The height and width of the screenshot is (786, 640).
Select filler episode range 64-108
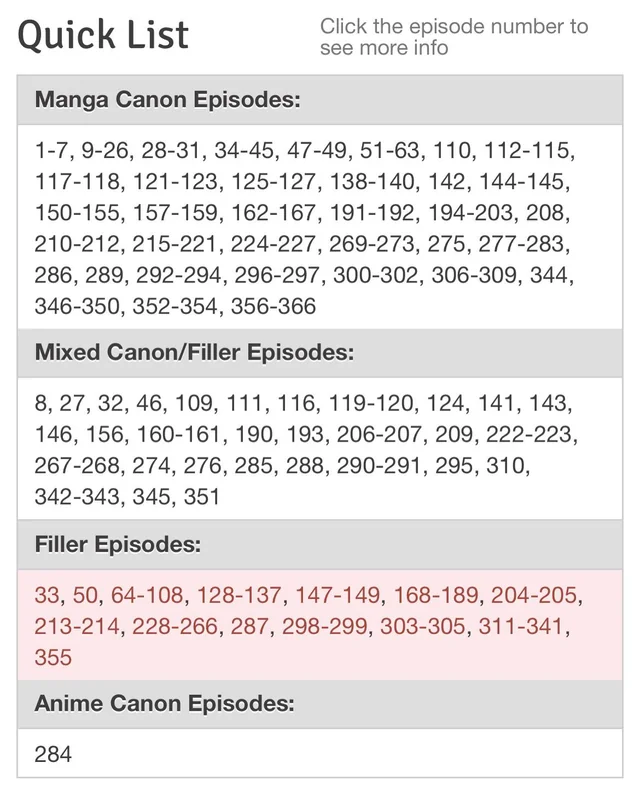(x=147, y=596)
